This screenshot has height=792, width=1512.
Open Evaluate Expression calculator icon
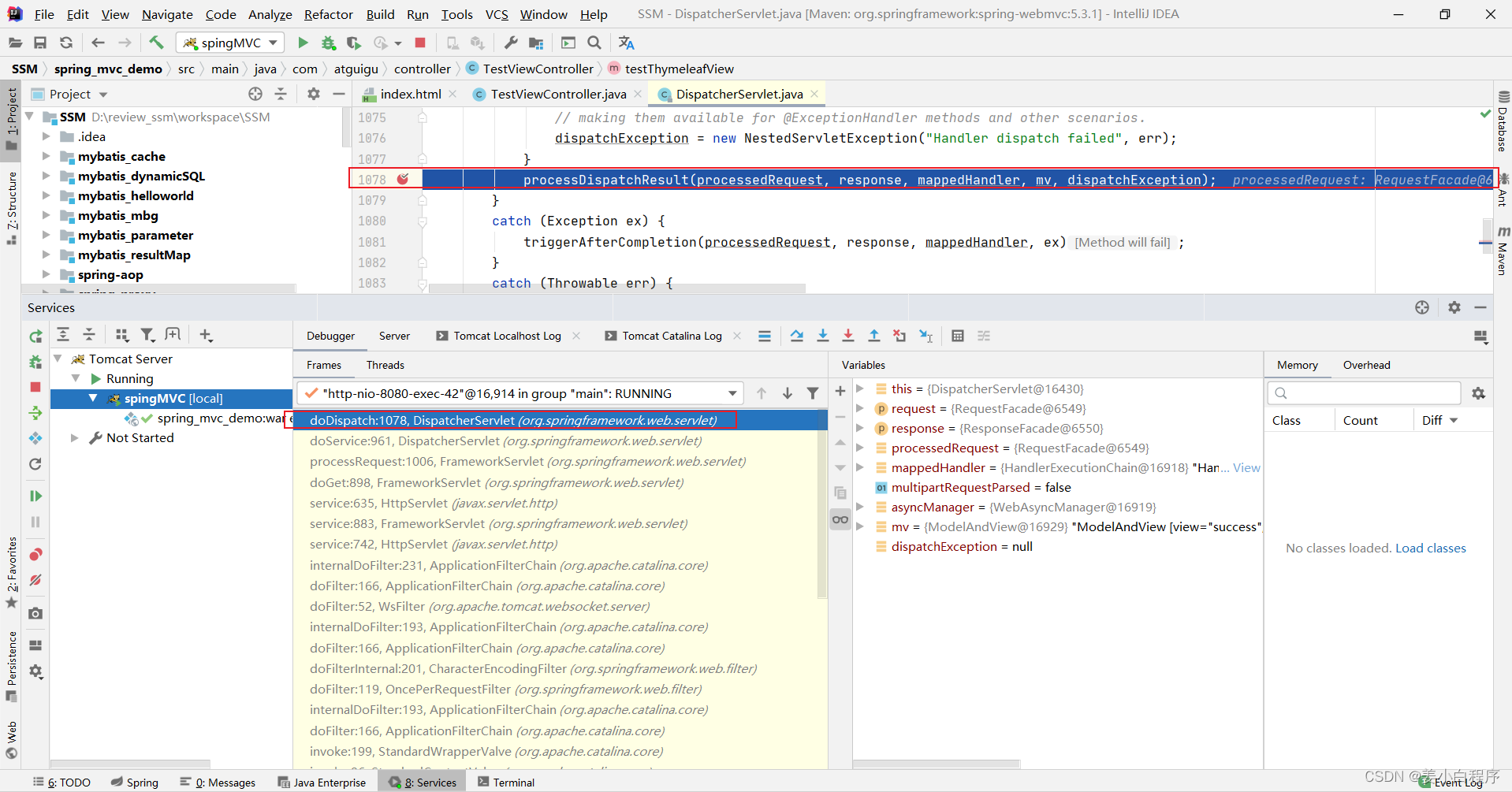click(958, 336)
